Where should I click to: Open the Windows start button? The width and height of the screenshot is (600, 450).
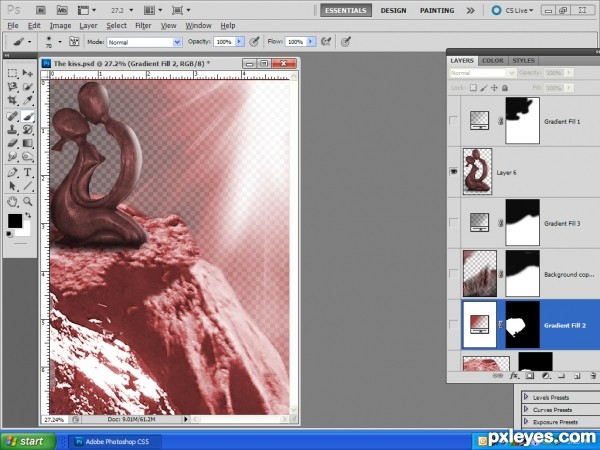coord(28,441)
